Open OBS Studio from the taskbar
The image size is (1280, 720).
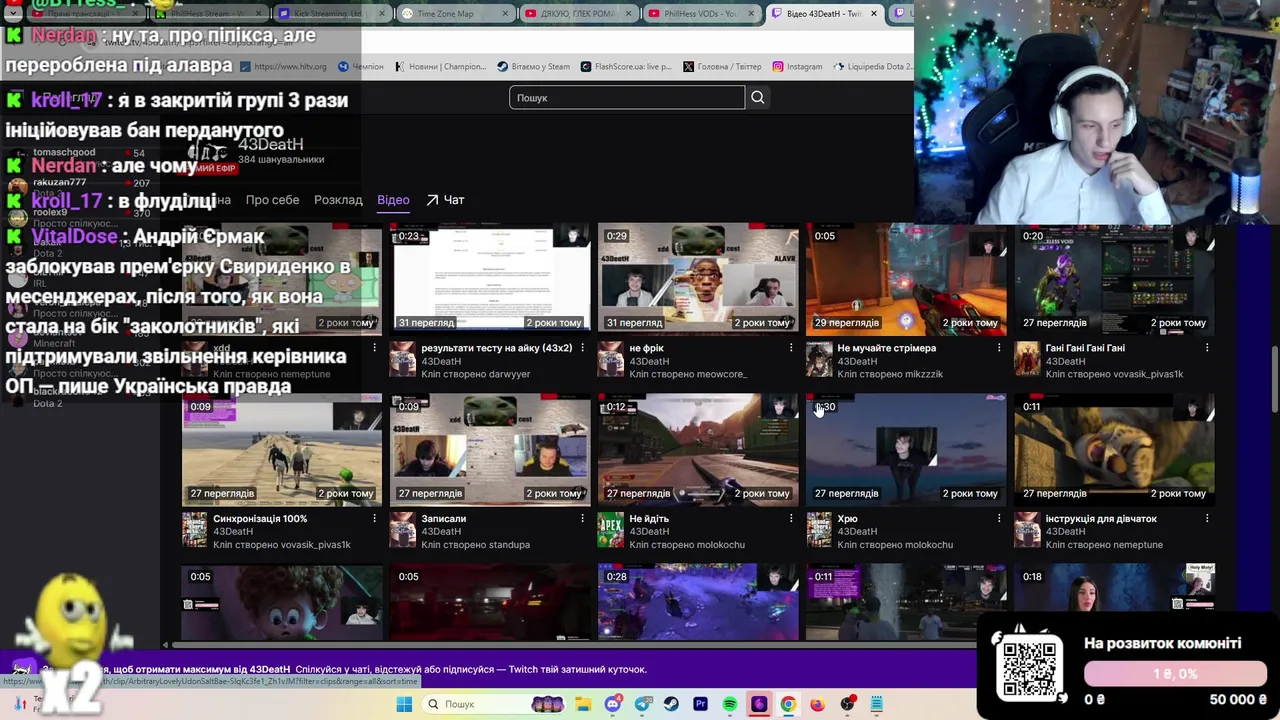[x=847, y=704]
